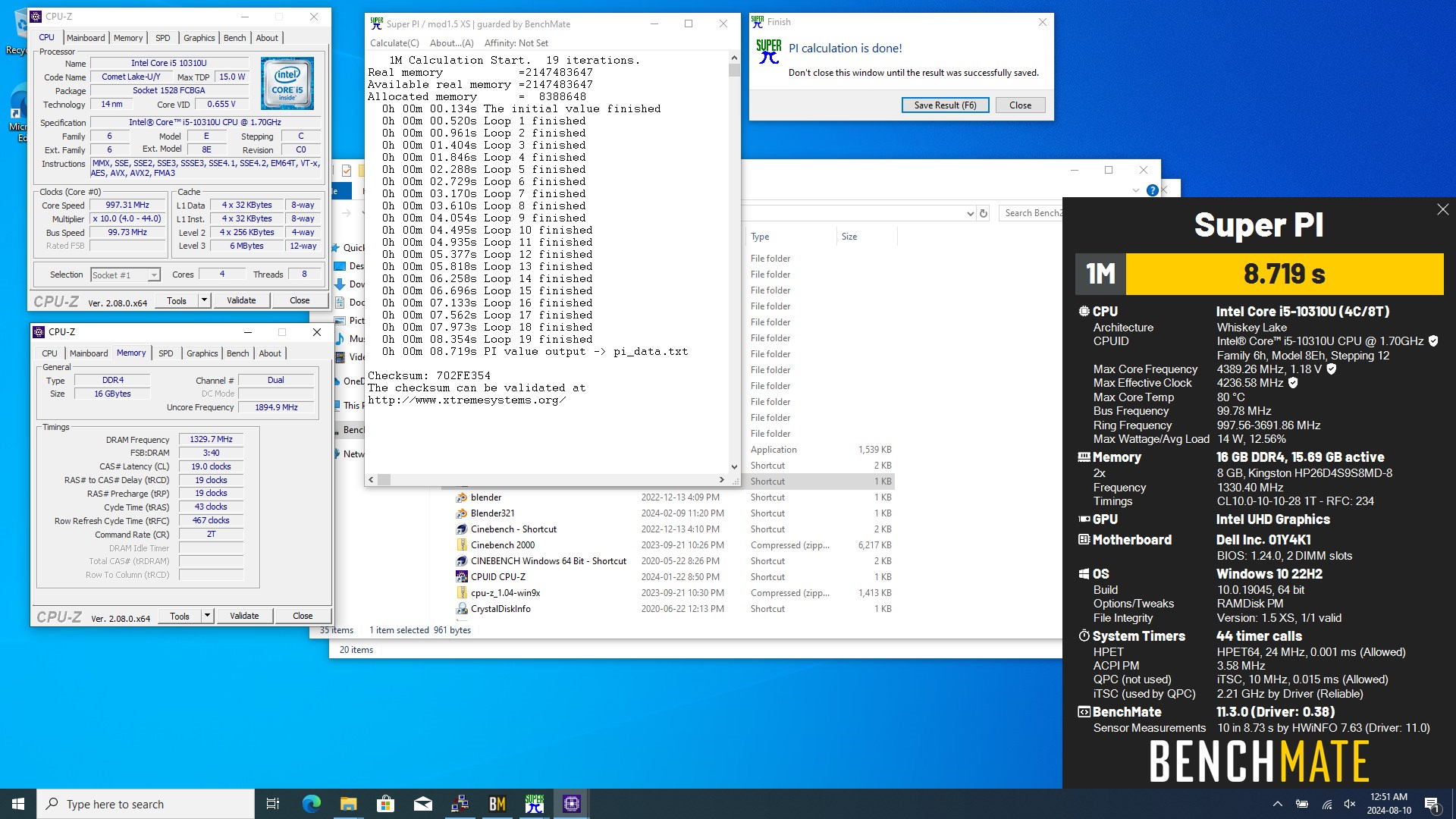
Task: Expand the Tools dropdown arrow in top CPU-Z
Action: click(x=204, y=300)
